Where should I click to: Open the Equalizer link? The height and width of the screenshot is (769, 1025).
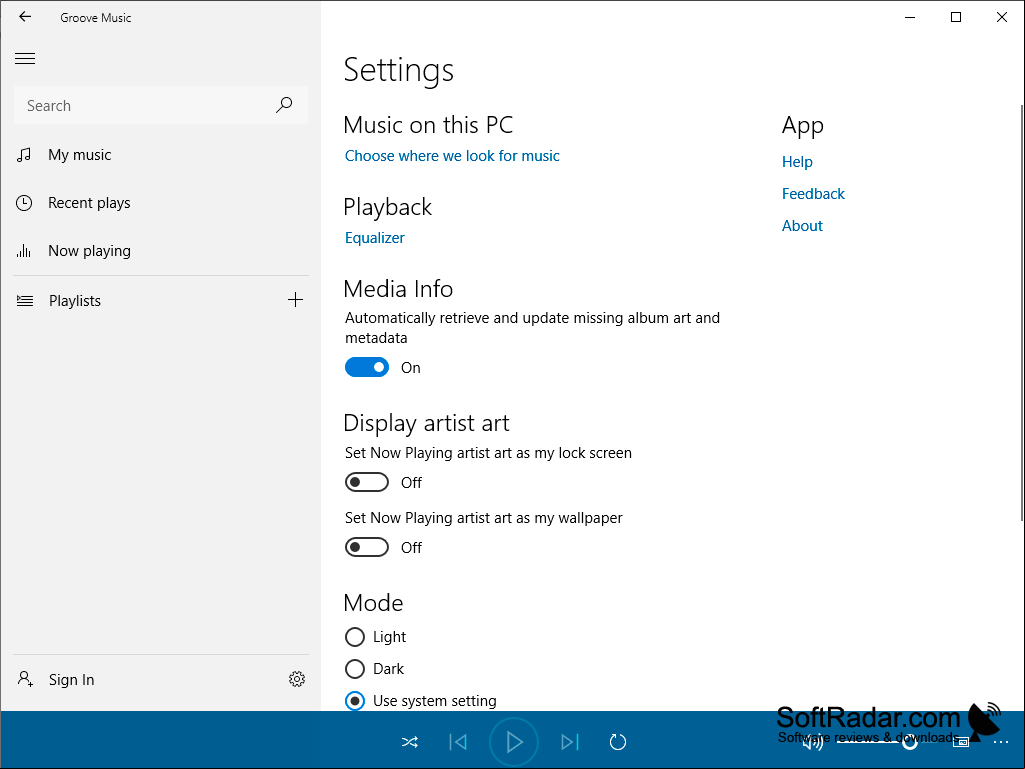point(375,238)
